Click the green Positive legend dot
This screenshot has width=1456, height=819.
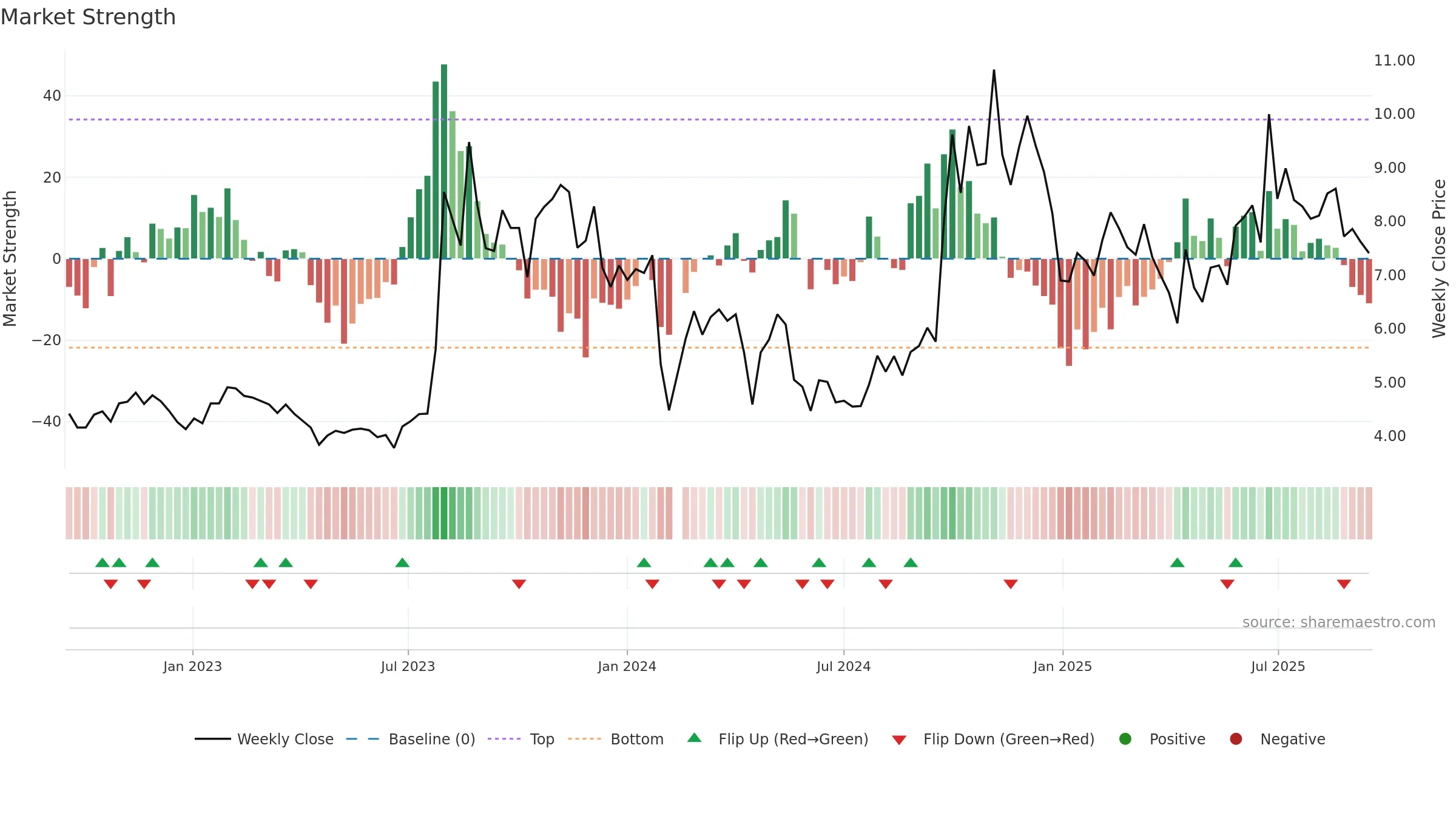pyautogui.click(x=1125, y=739)
